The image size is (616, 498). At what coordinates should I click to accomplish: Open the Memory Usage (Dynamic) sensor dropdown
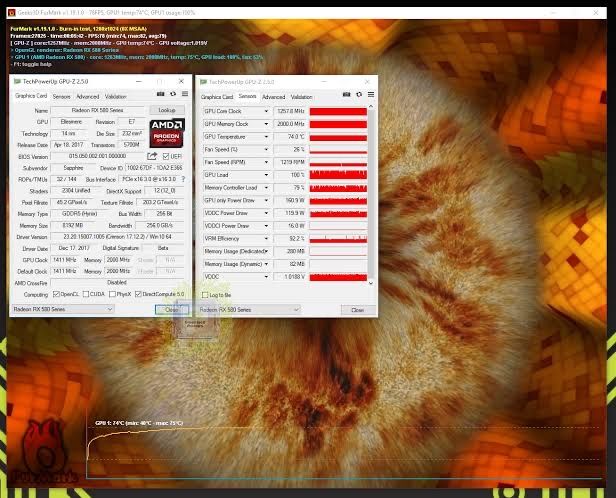266,264
